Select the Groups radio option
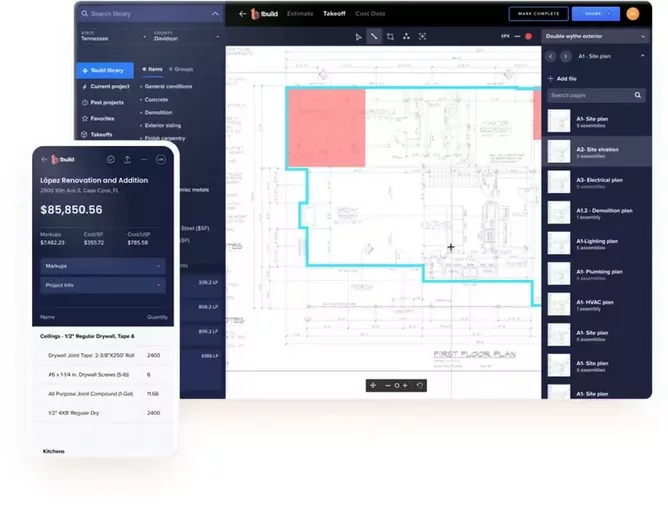The height and width of the screenshot is (505, 668). (181, 69)
